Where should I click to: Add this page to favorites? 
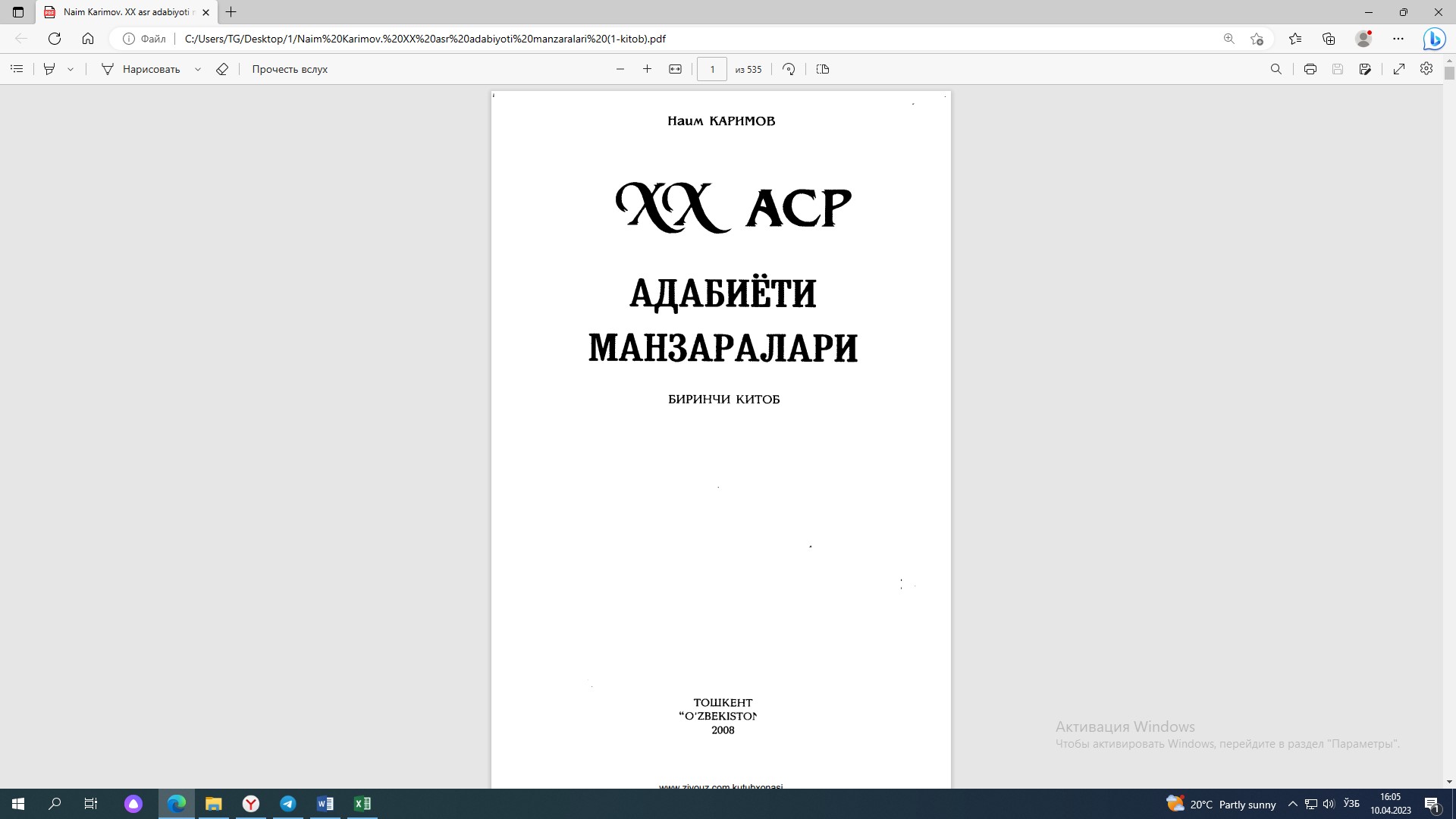point(1257,39)
